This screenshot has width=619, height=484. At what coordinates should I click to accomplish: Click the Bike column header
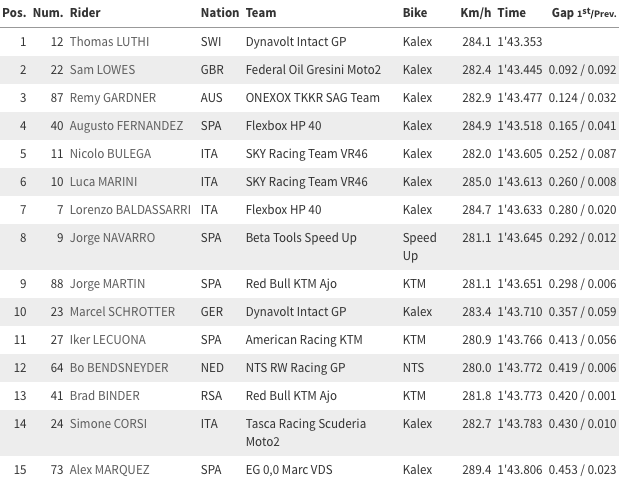pyautogui.click(x=415, y=13)
